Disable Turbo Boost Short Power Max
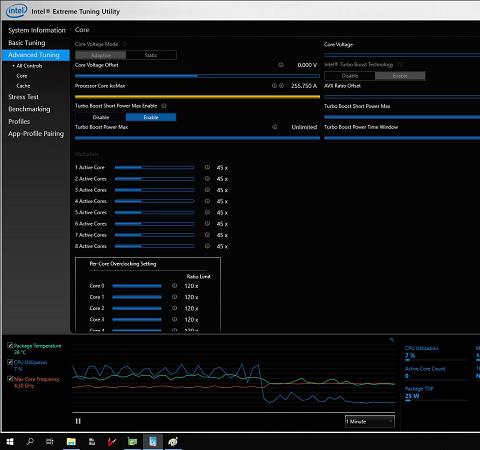The height and width of the screenshot is (450, 480). tap(101, 117)
